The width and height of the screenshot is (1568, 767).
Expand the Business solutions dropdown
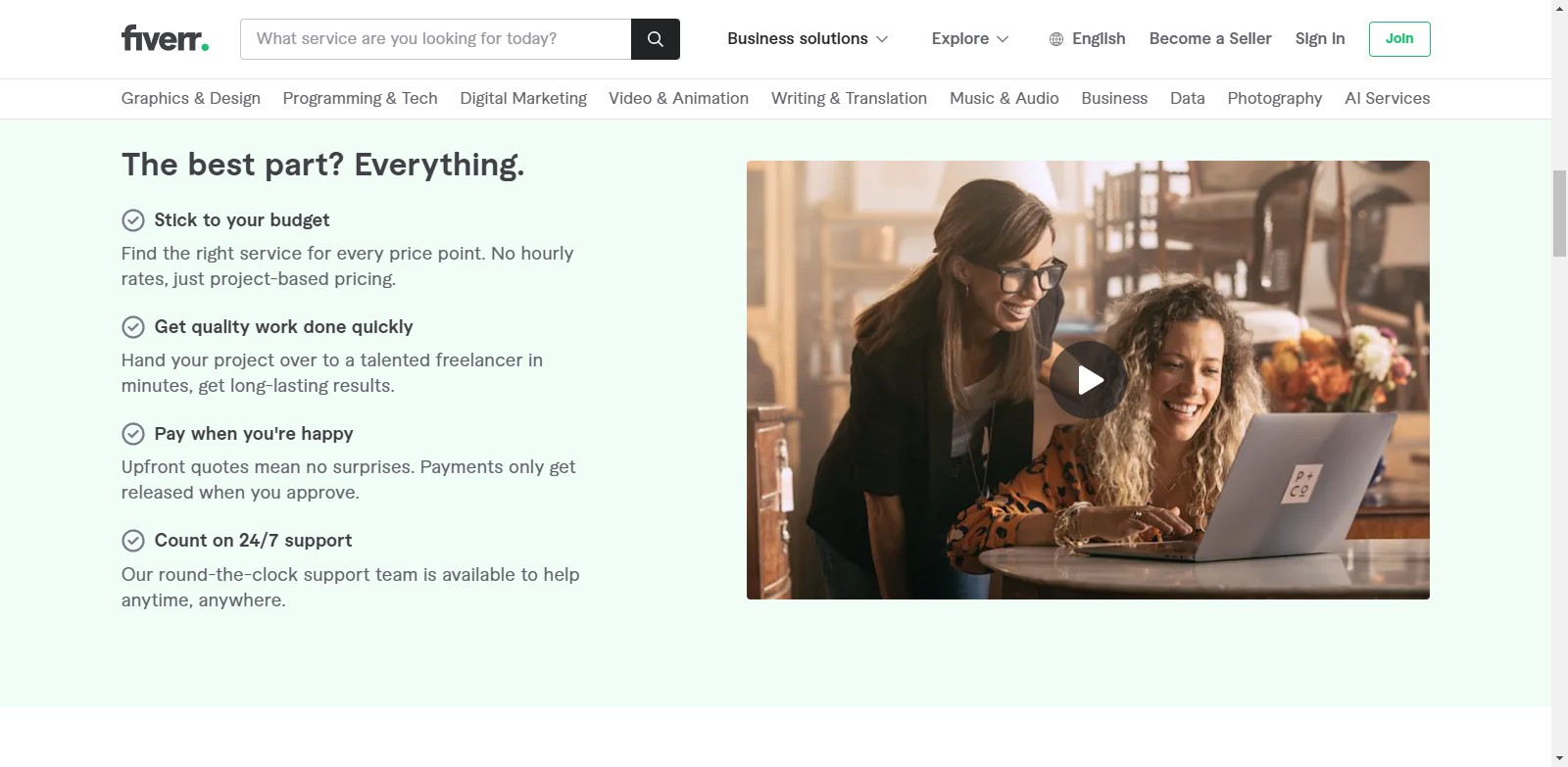807,39
